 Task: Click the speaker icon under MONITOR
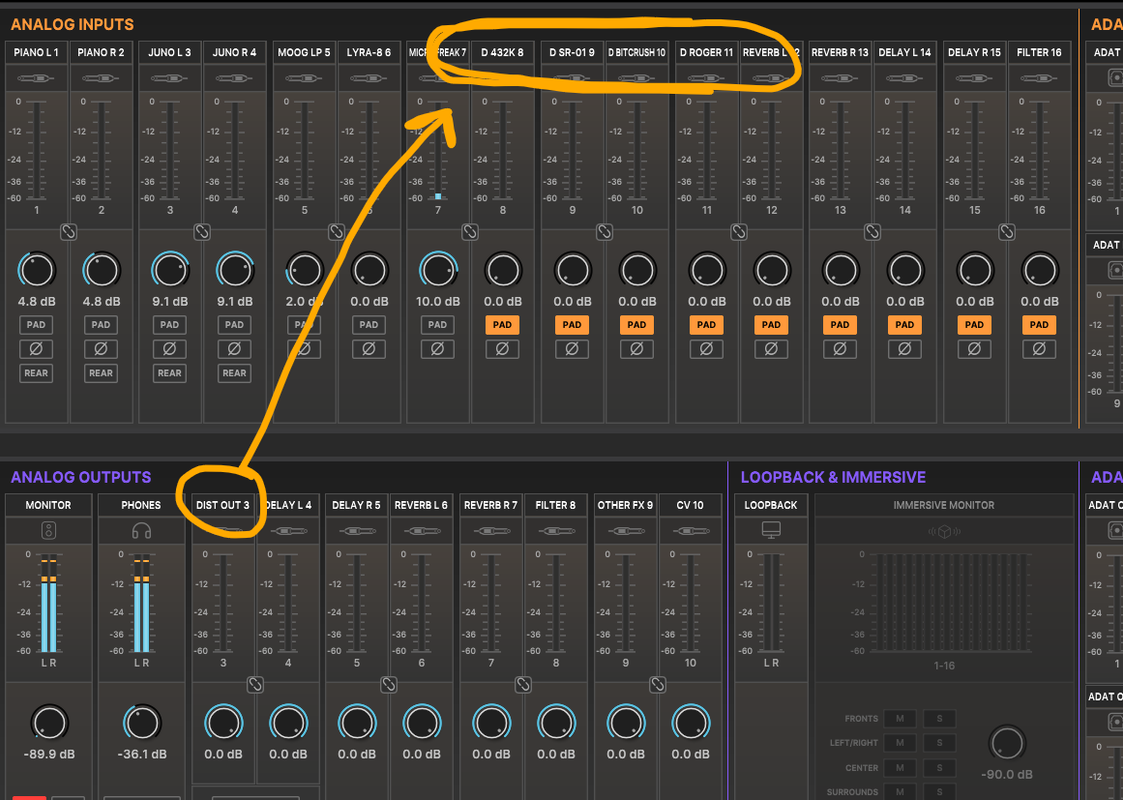(48, 531)
